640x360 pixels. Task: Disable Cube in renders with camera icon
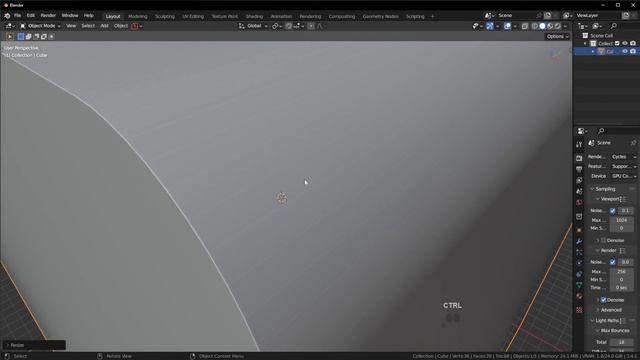pyautogui.click(x=633, y=51)
